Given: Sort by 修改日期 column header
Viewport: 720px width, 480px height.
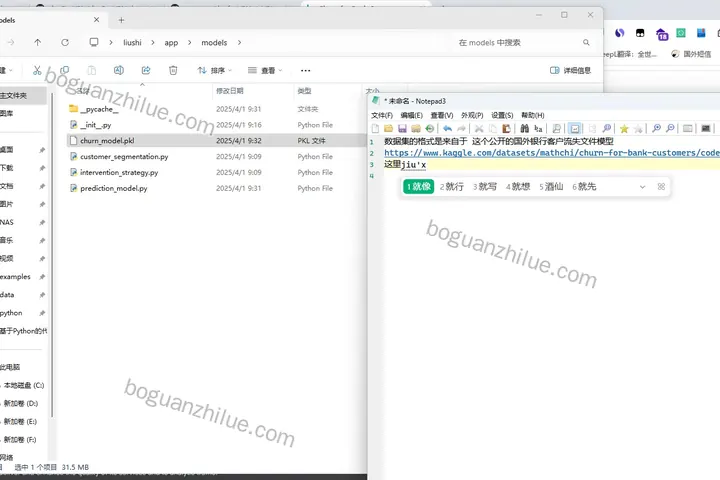Looking at the screenshot, I should [230, 91].
